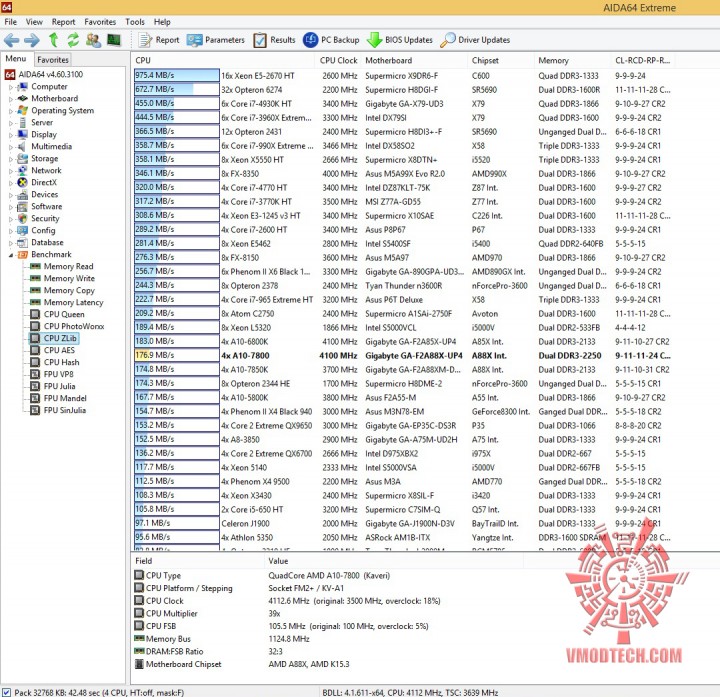Expand the Display tree node

(11, 135)
